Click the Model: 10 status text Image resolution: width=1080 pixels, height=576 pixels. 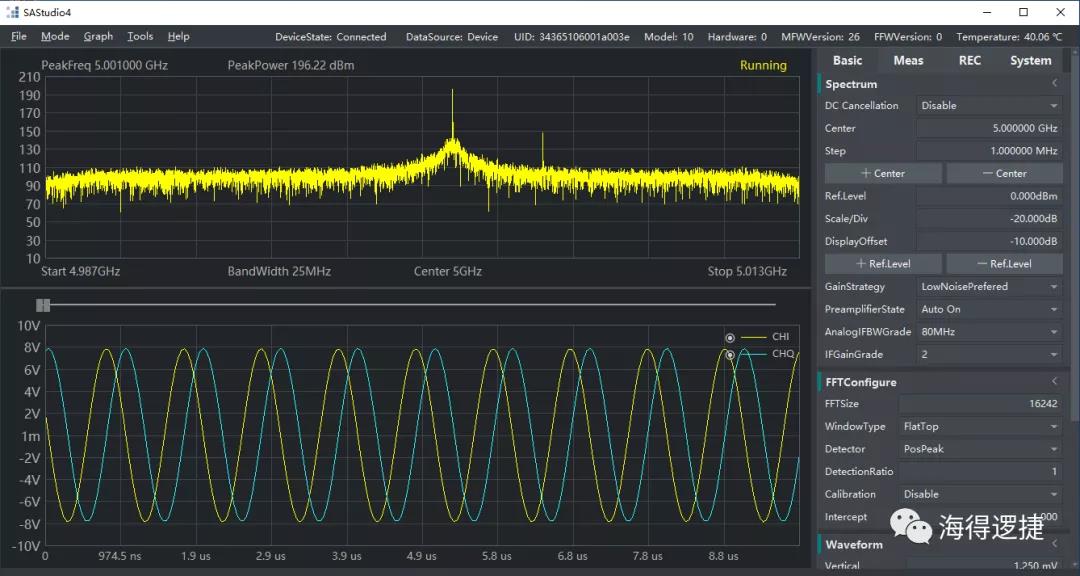pyautogui.click(x=669, y=37)
